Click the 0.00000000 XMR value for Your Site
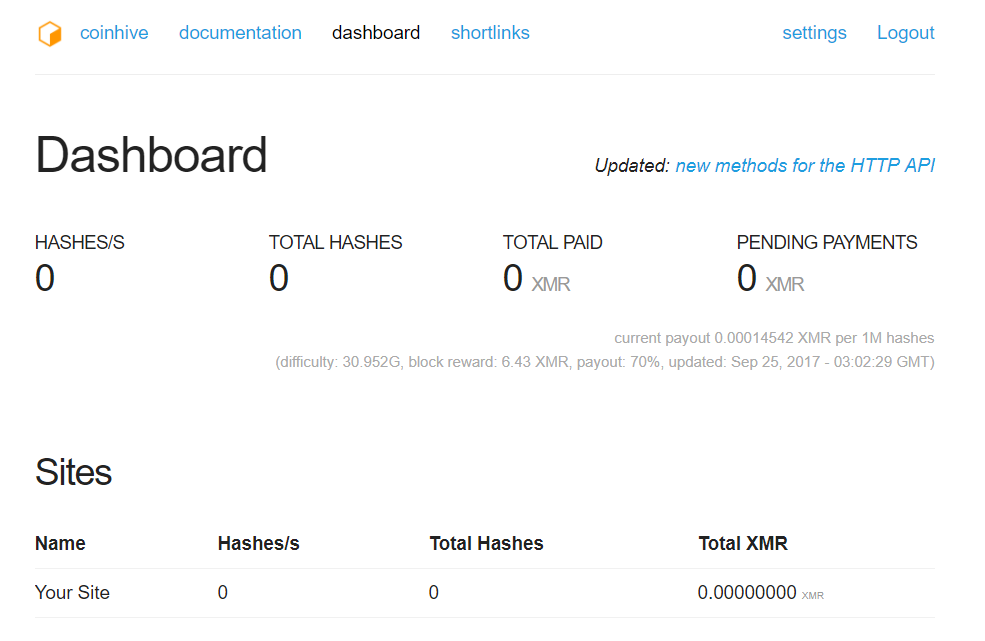Screen dimensions: 985x641 (747, 593)
